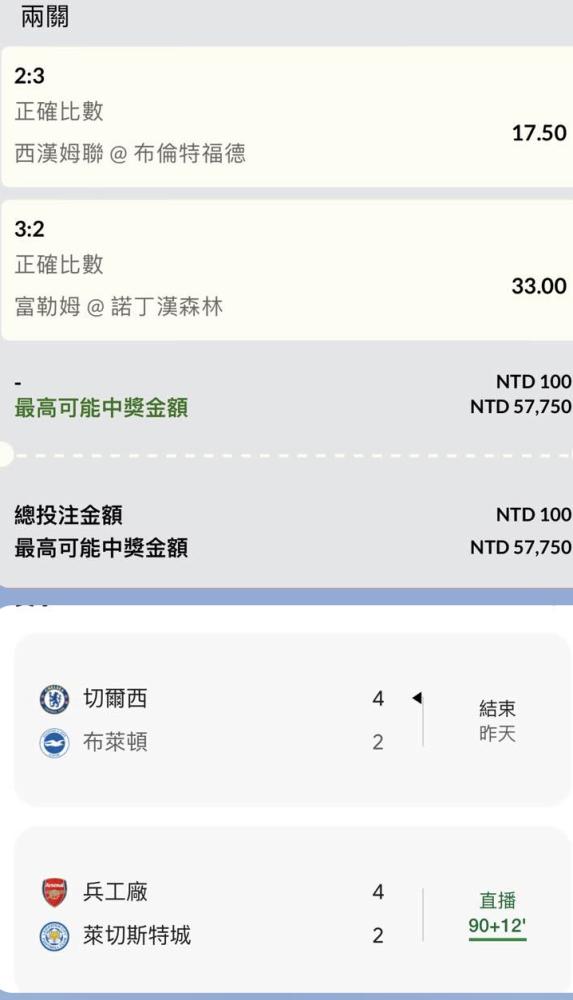Click the Arsenal club crest icon

54,892
